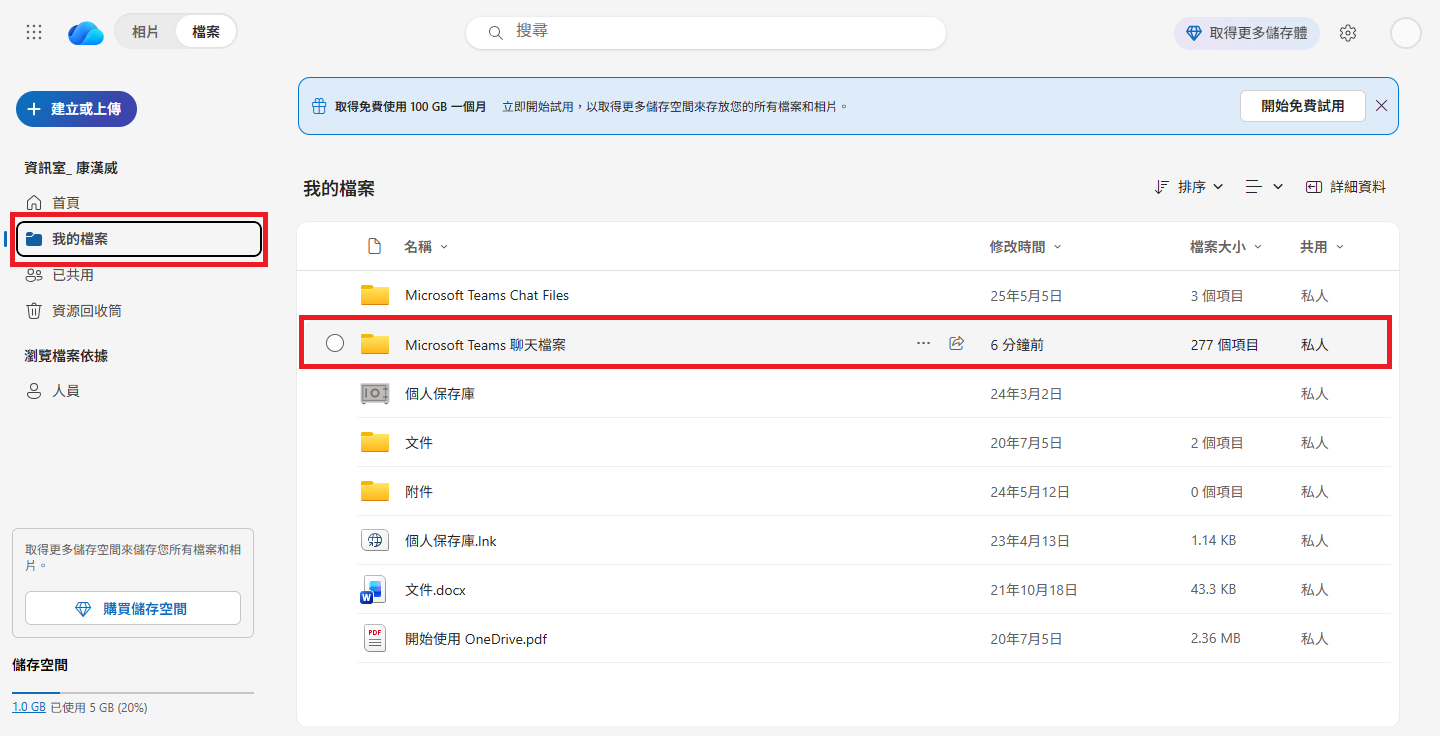Open the 附件 folder name

[x=419, y=491]
